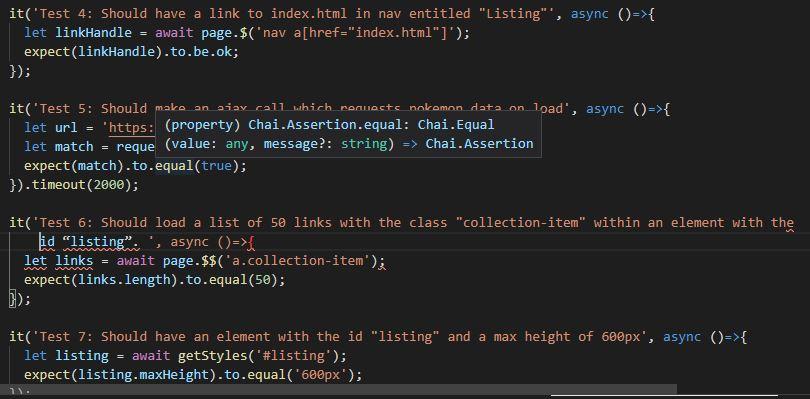Click the squiggly-underlined 'id “listing”.' text
The width and height of the screenshot is (810, 399).
coord(90,242)
